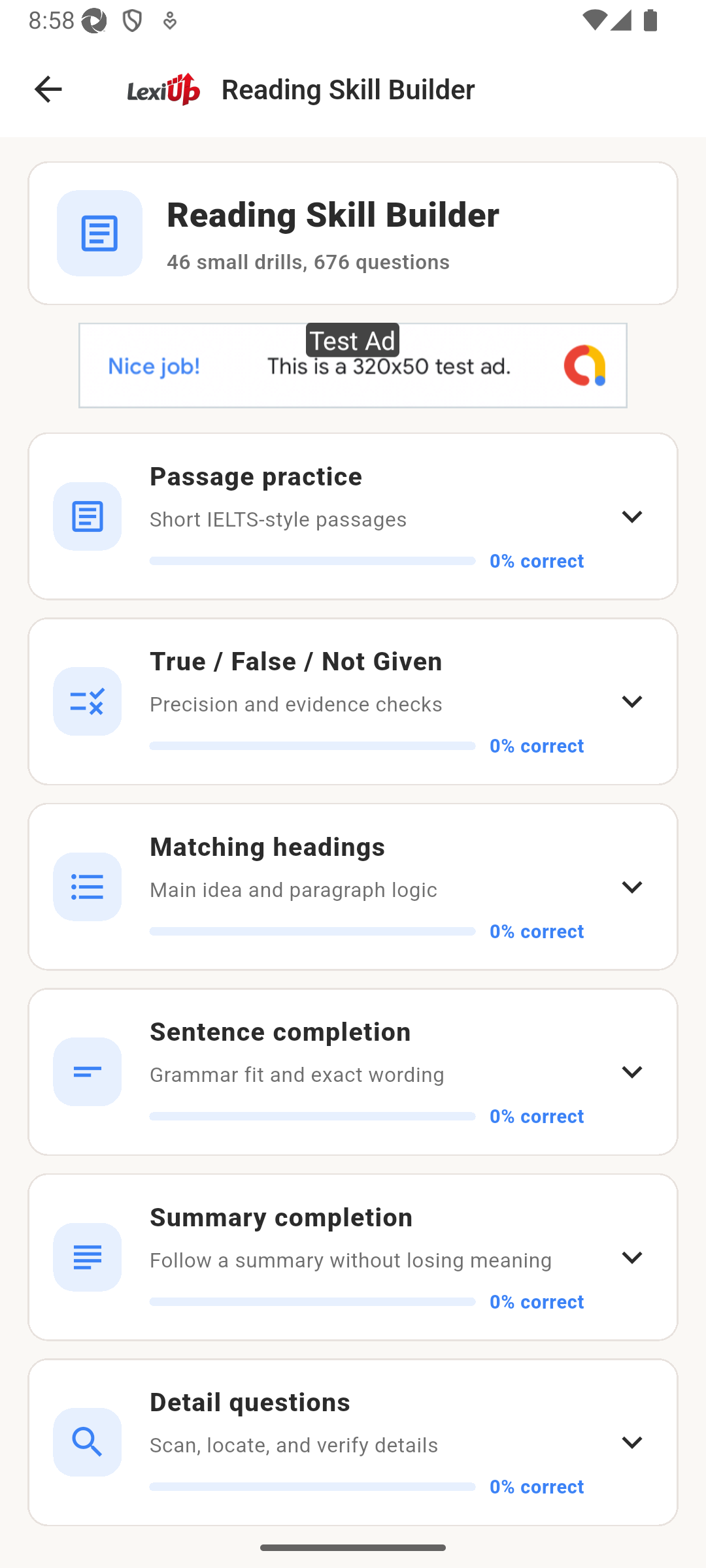Expand the Detail questions chevron

click(x=631, y=1442)
